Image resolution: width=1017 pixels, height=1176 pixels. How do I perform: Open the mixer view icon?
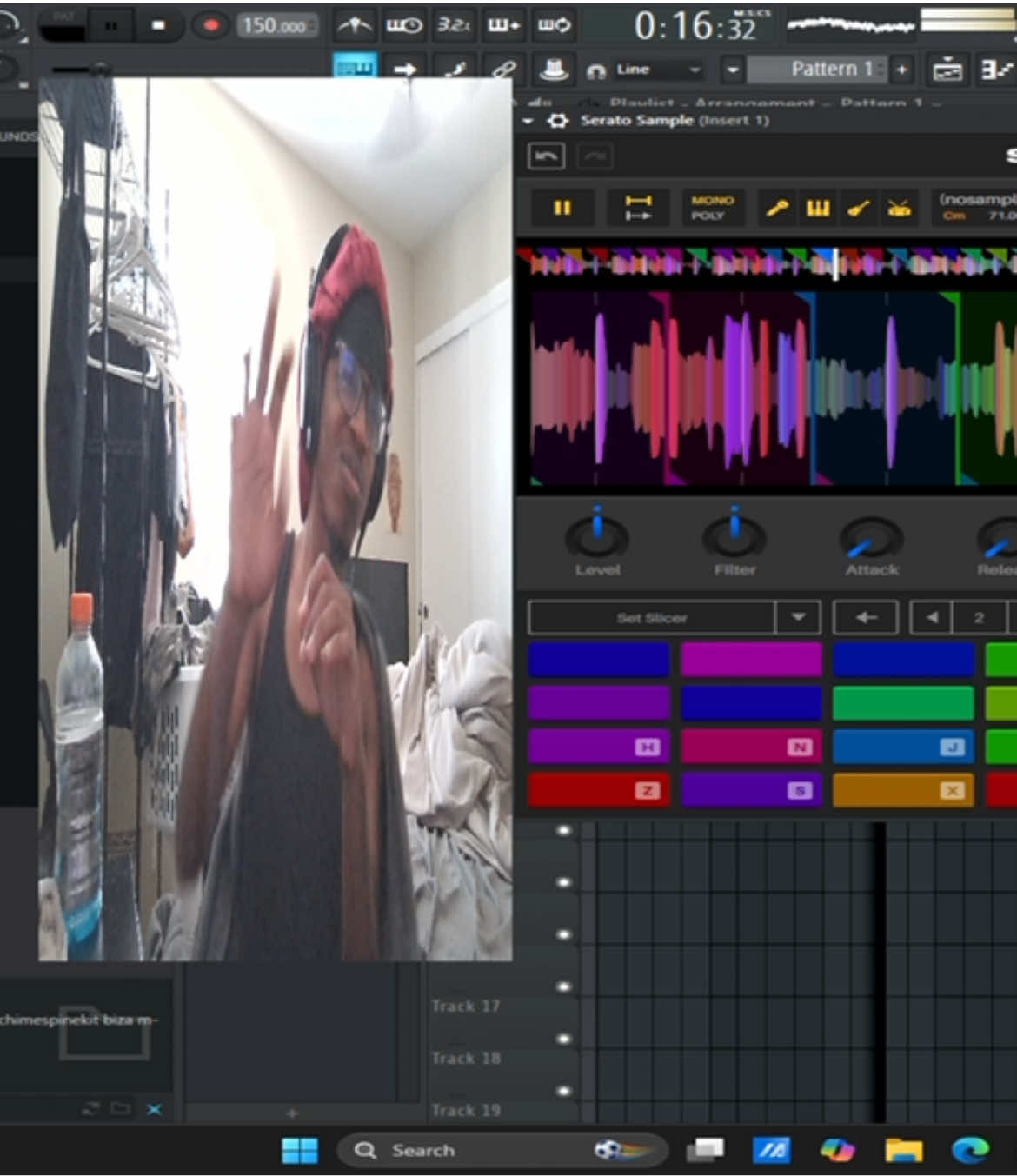click(947, 70)
